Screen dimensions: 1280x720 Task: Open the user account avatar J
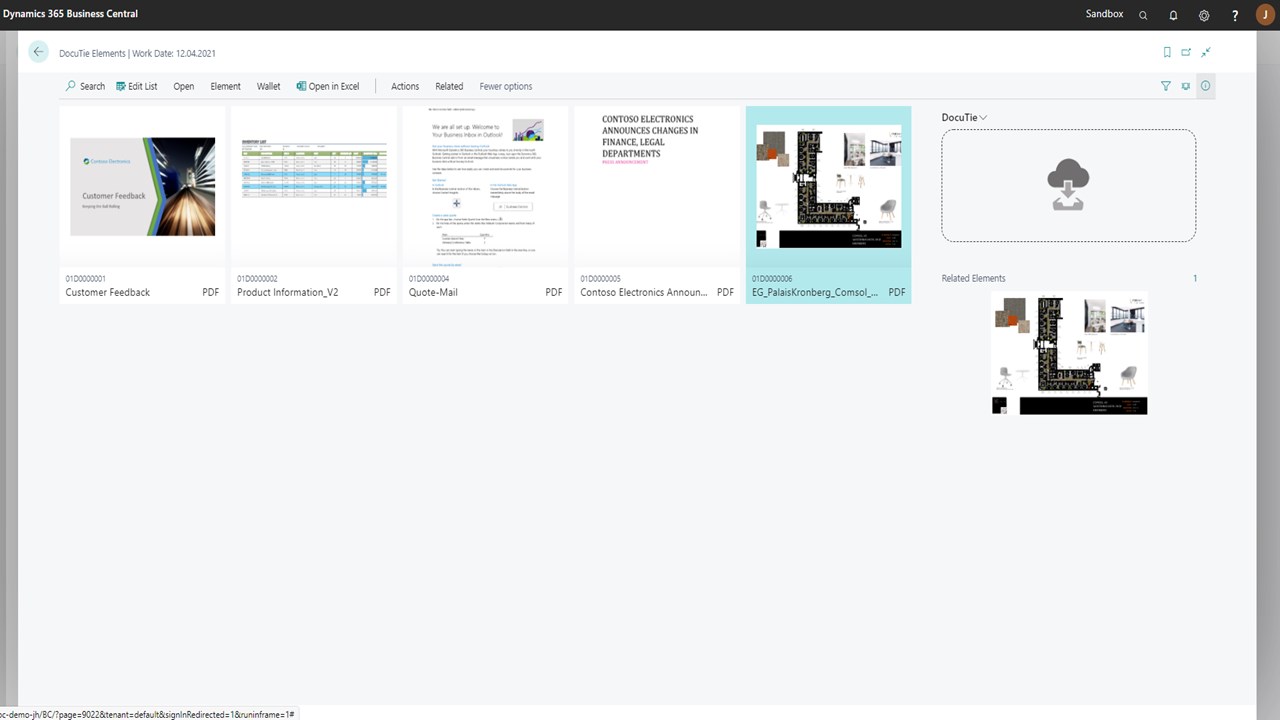coord(1263,15)
